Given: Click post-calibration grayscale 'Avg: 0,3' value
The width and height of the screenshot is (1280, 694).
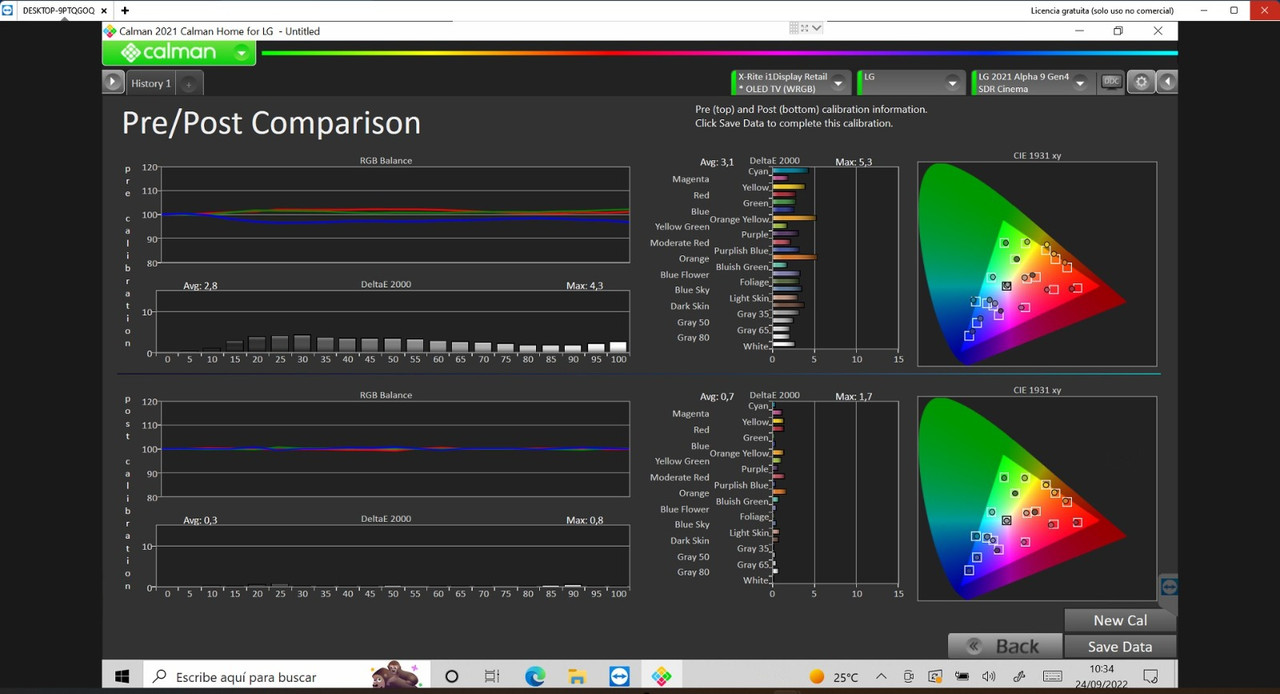Looking at the screenshot, I should [x=200, y=520].
